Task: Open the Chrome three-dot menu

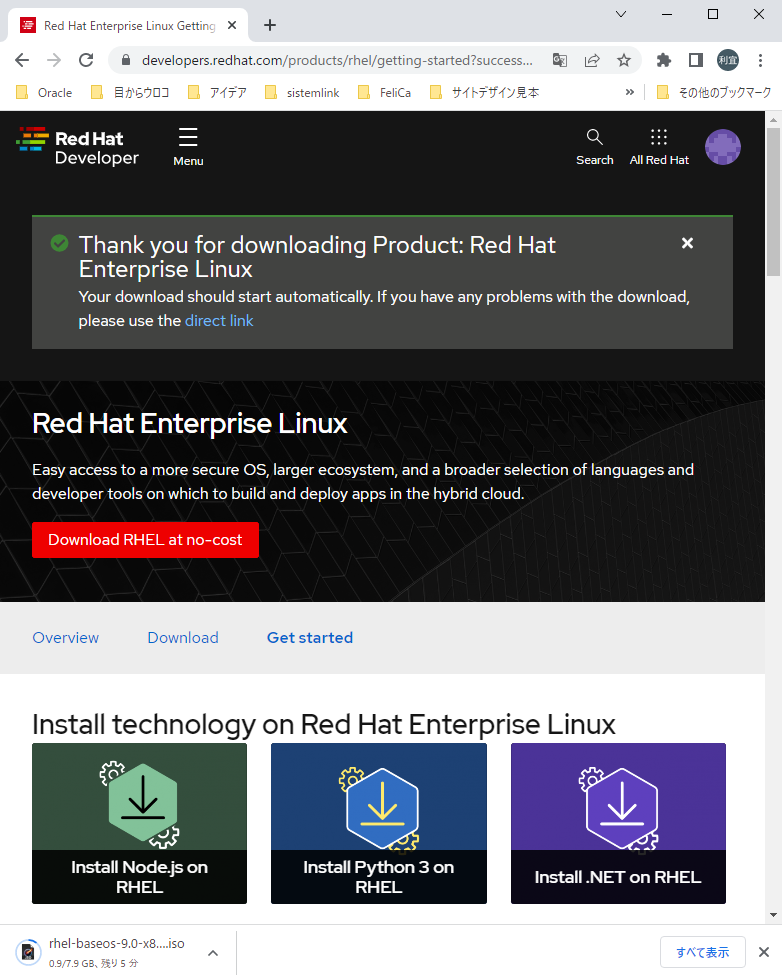Action: tap(760, 60)
